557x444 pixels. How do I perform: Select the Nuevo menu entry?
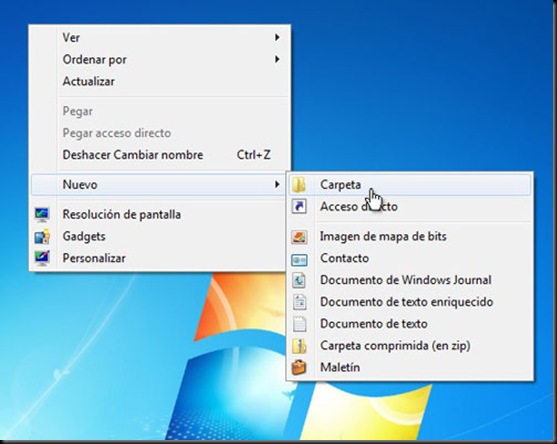(x=159, y=184)
